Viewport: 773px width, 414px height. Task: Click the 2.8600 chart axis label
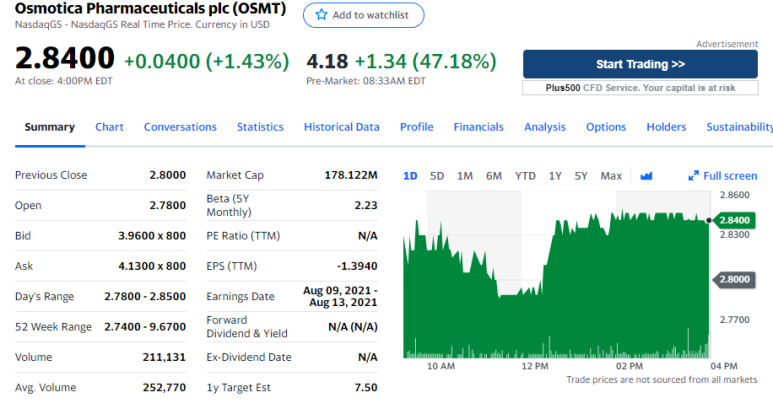(735, 195)
